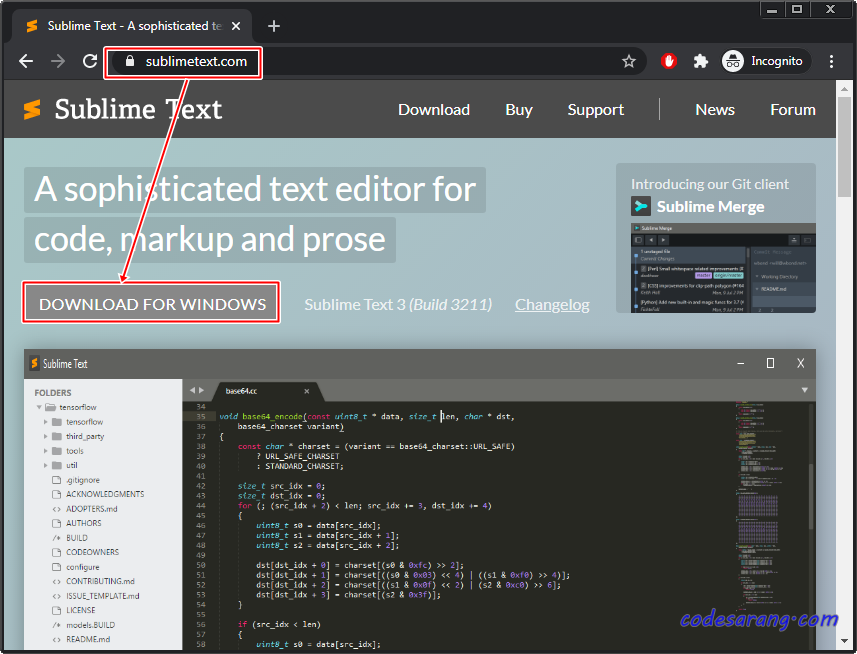857x654 pixels.
Task: Click the padlock site info icon
Action: point(130,61)
